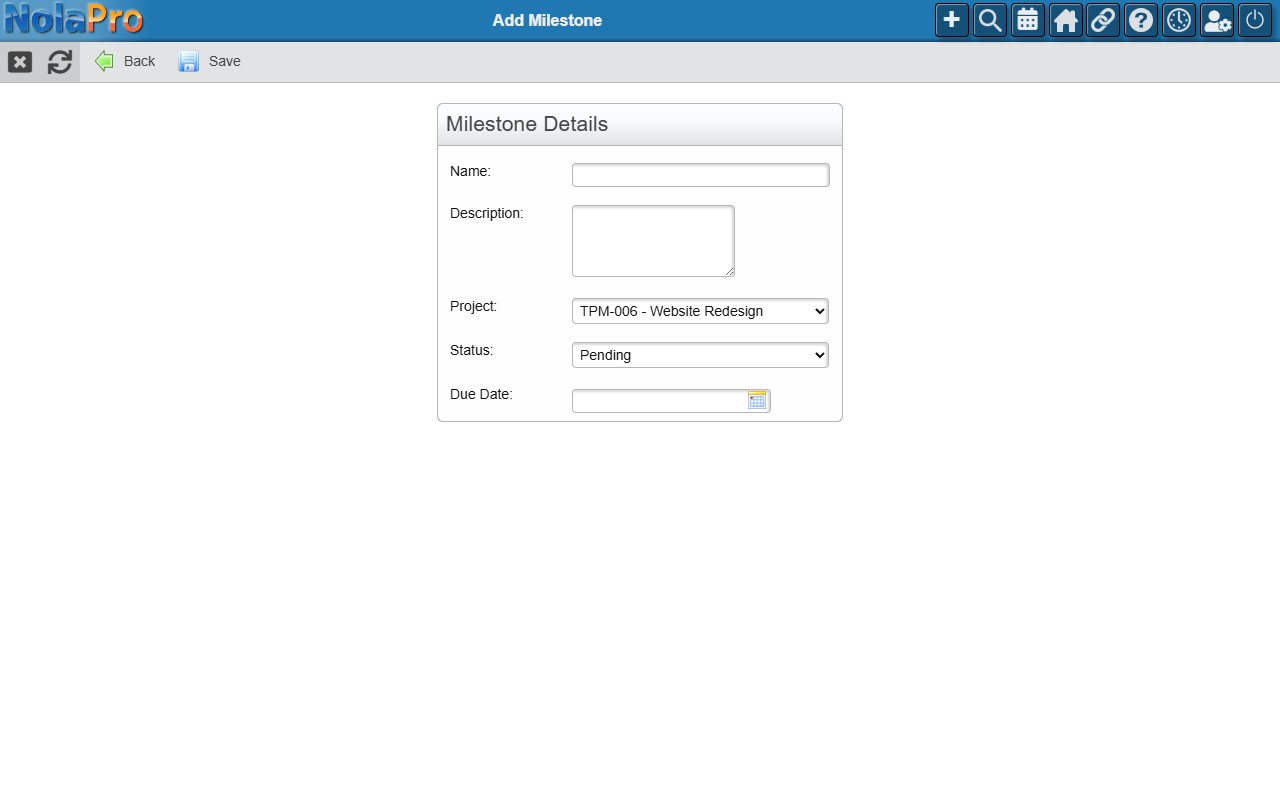Screen dimensions: 1280x800
Task: Click the Name: label
Action: [470, 171]
